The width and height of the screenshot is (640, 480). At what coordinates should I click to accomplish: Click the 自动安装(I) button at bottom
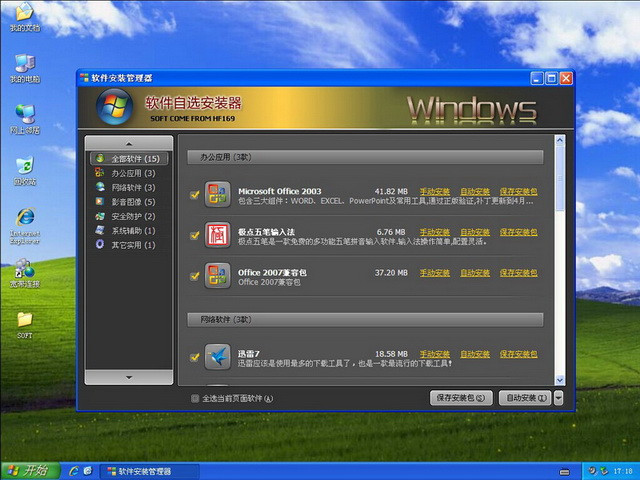[525, 398]
